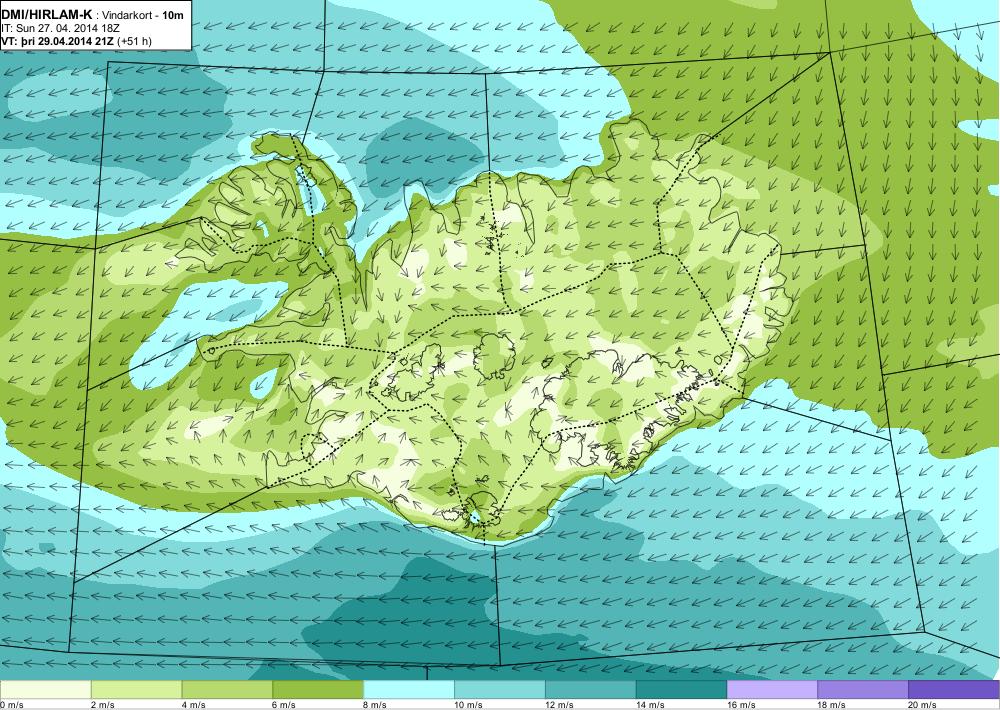This screenshot has height=710, width=1000.
Task: Select the "16 m/s" legend label
Action: 742,704
